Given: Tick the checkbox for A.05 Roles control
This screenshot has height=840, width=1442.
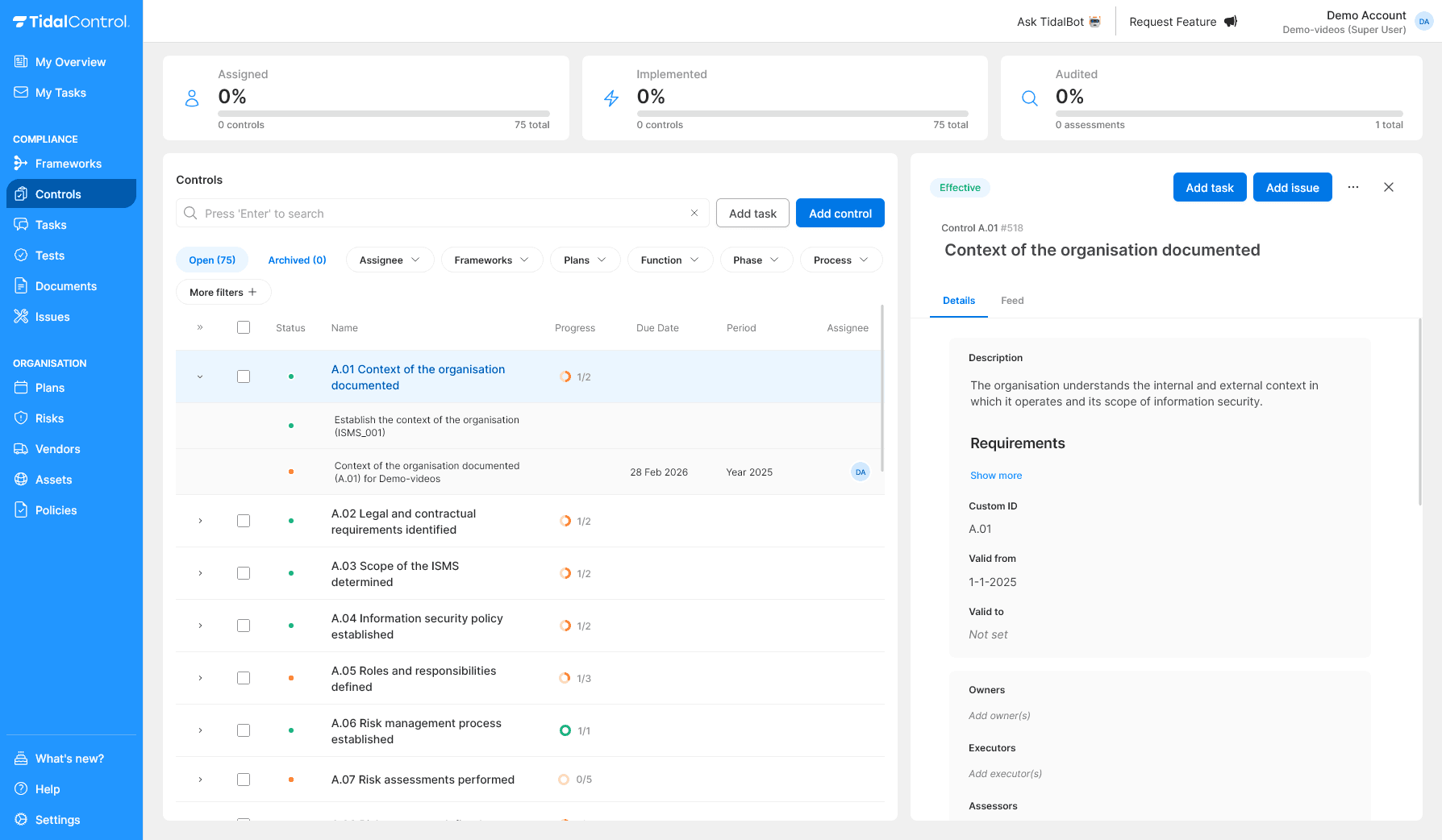Looking at the screenshot, I should pyautogui.click(x=244, y=678).
